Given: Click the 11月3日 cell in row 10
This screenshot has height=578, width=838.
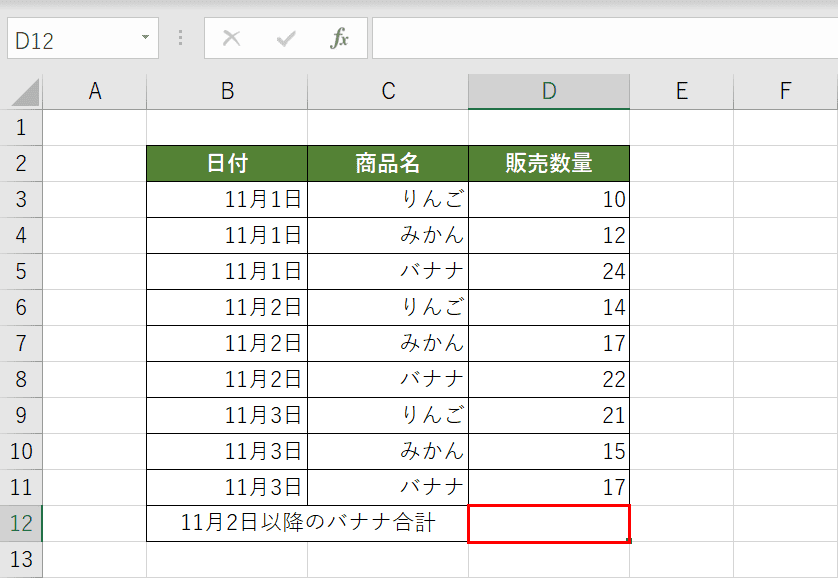Looking at the screenshot, I should pos(227,451).
